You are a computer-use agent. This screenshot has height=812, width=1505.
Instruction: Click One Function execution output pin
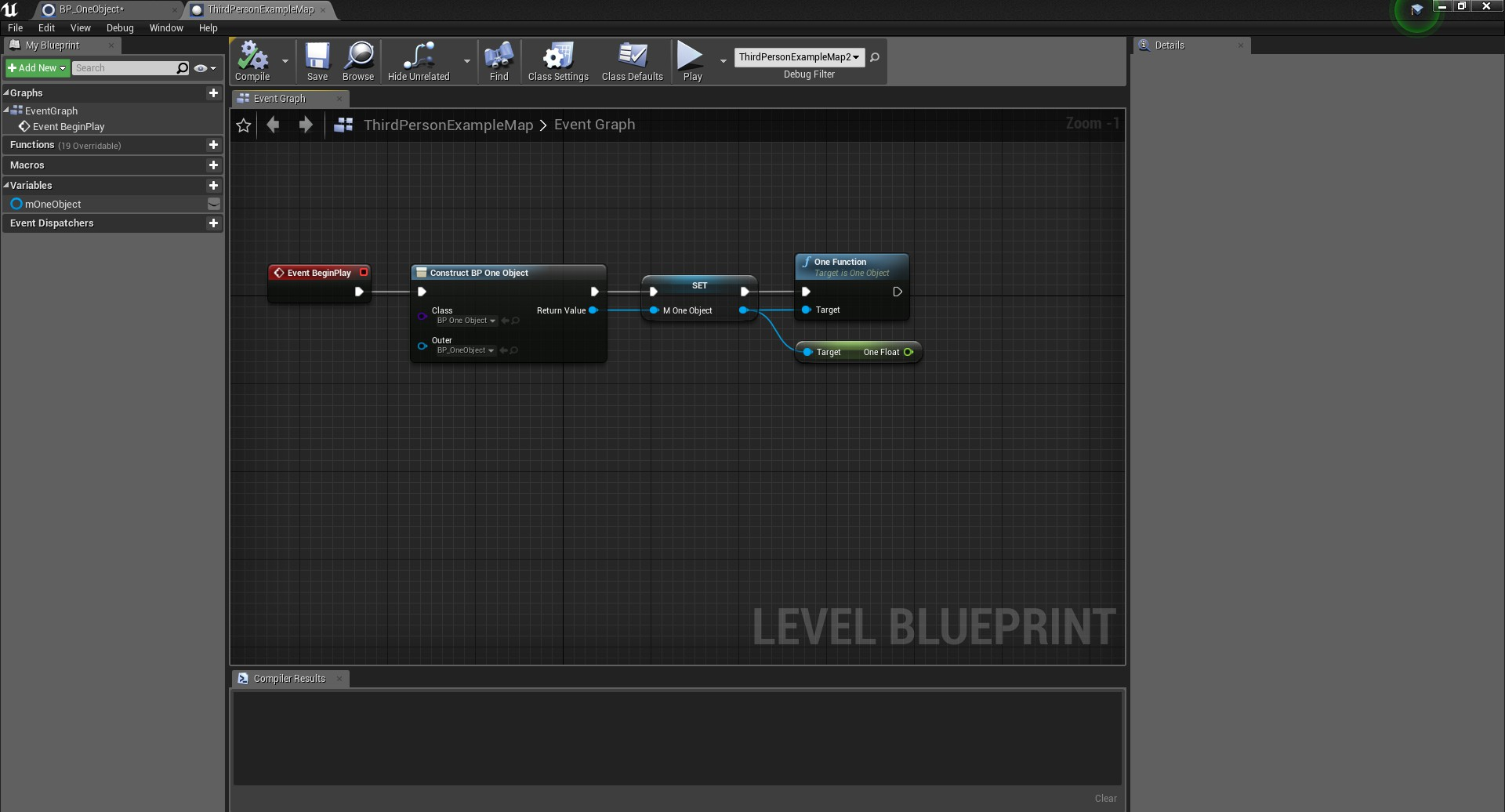[898, 292]
